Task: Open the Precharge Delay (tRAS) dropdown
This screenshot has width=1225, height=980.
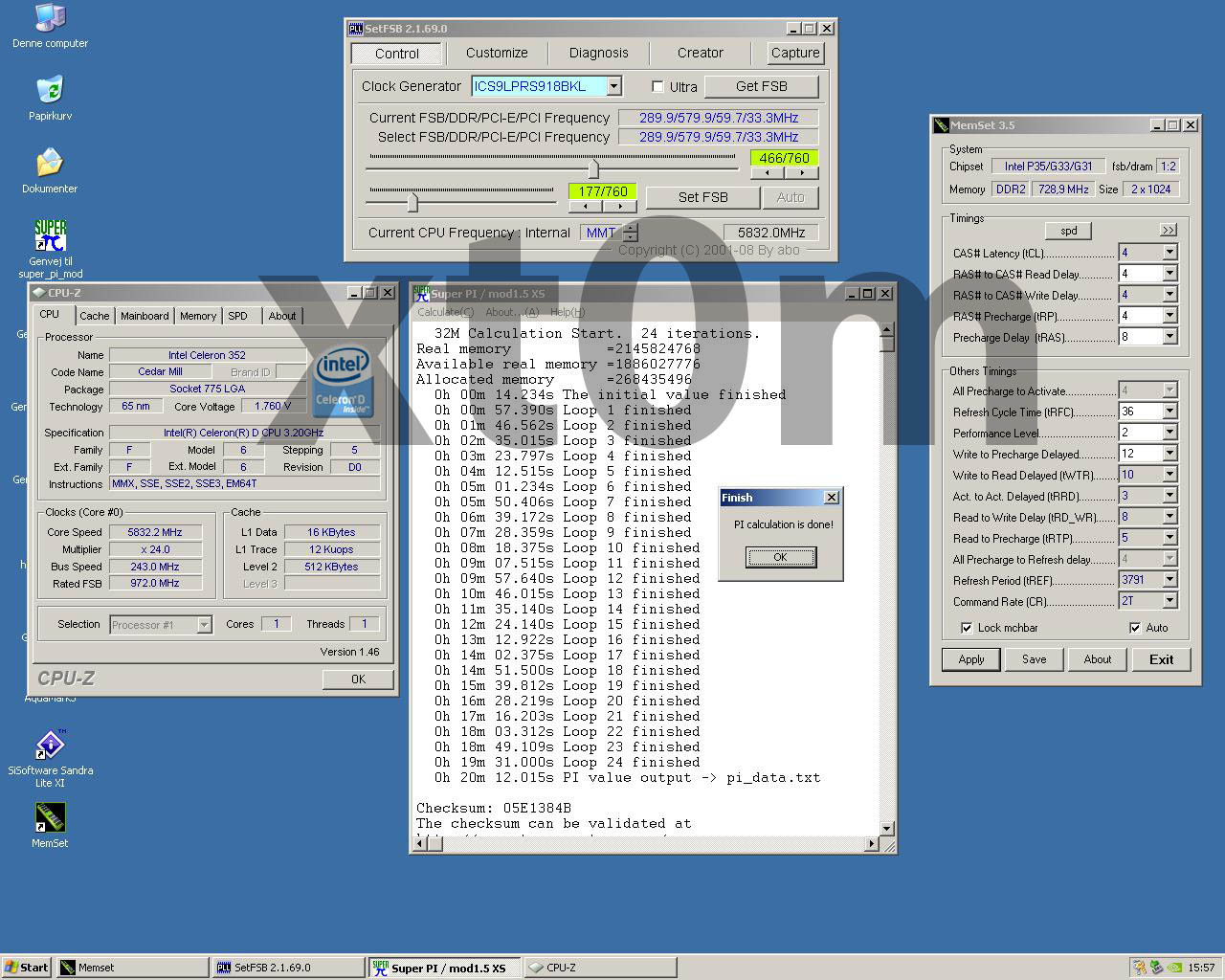Action: click(1169, 337)
